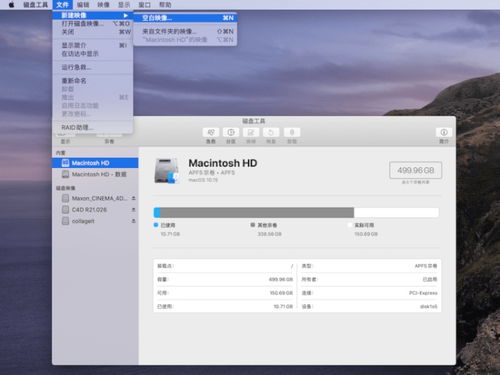This screenshot has width=500, height=375.
Task: Click the disk1s5 device value
Action: 428,306
